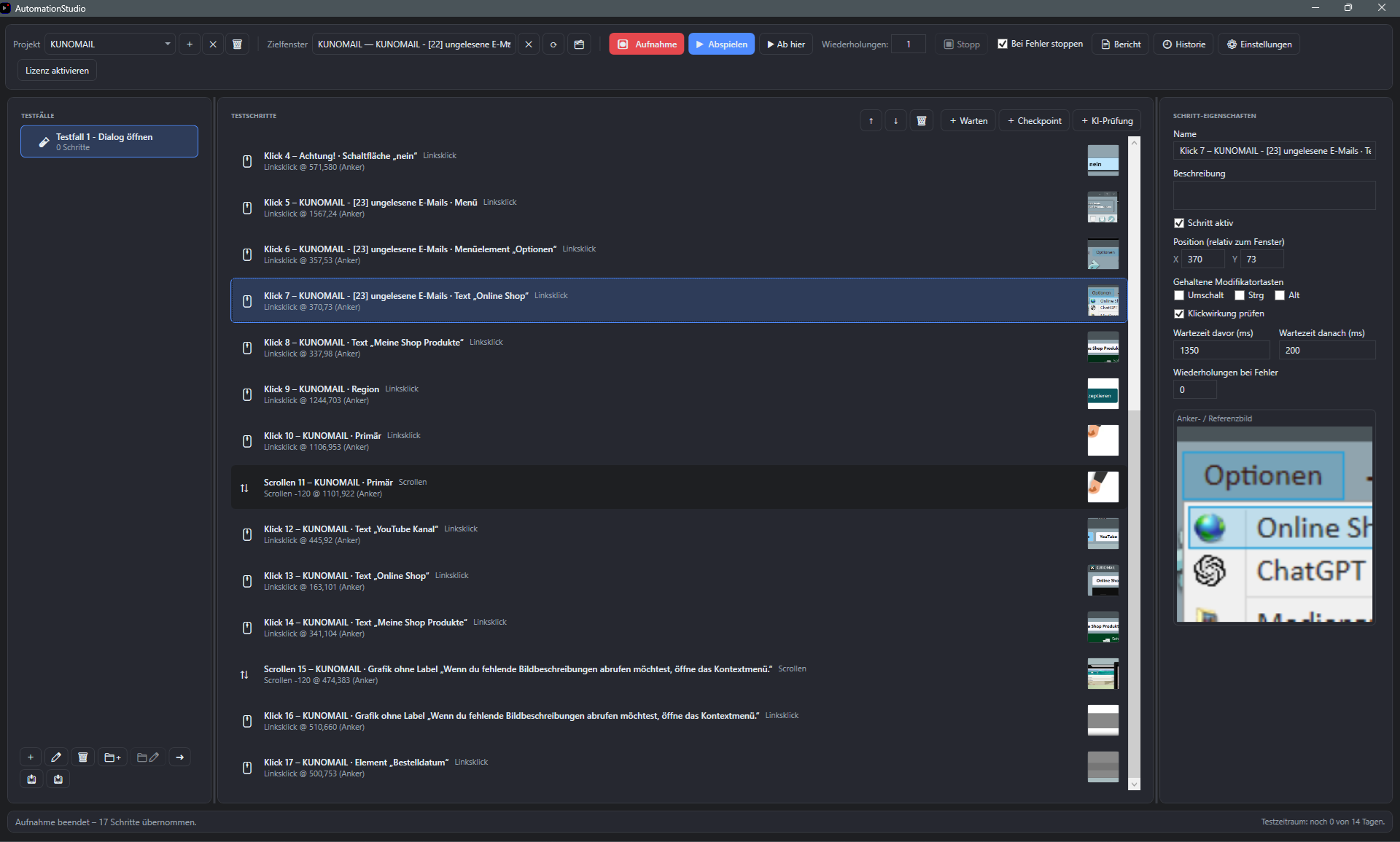Move the selected step up

pos(871,121)
